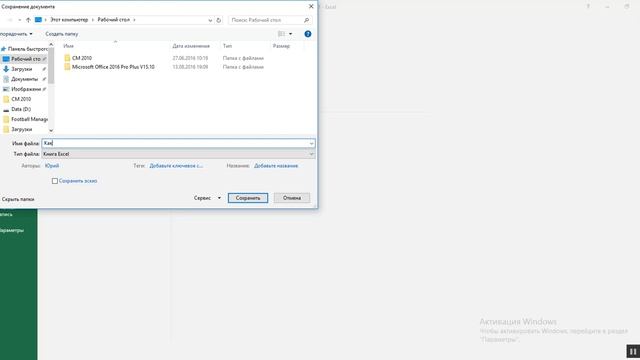
Task: Expand the Имя файла dropdown arrow
Action: click(x=311, y=143)
